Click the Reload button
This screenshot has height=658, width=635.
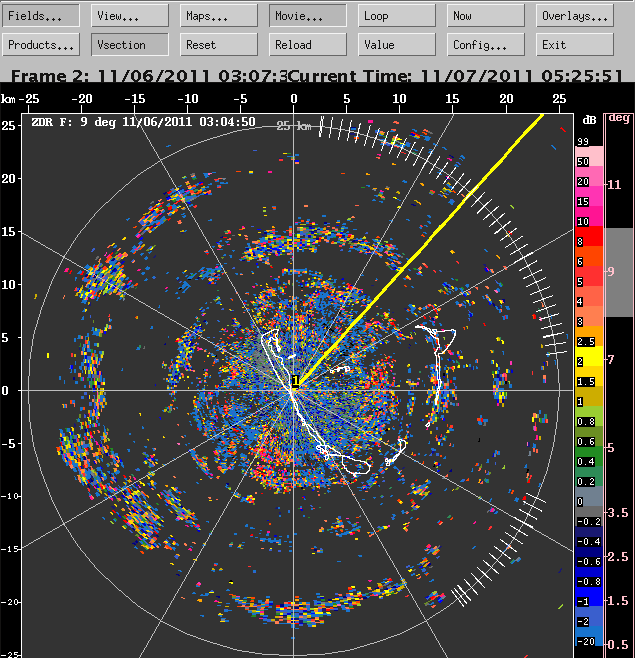[x=308, y=44]
